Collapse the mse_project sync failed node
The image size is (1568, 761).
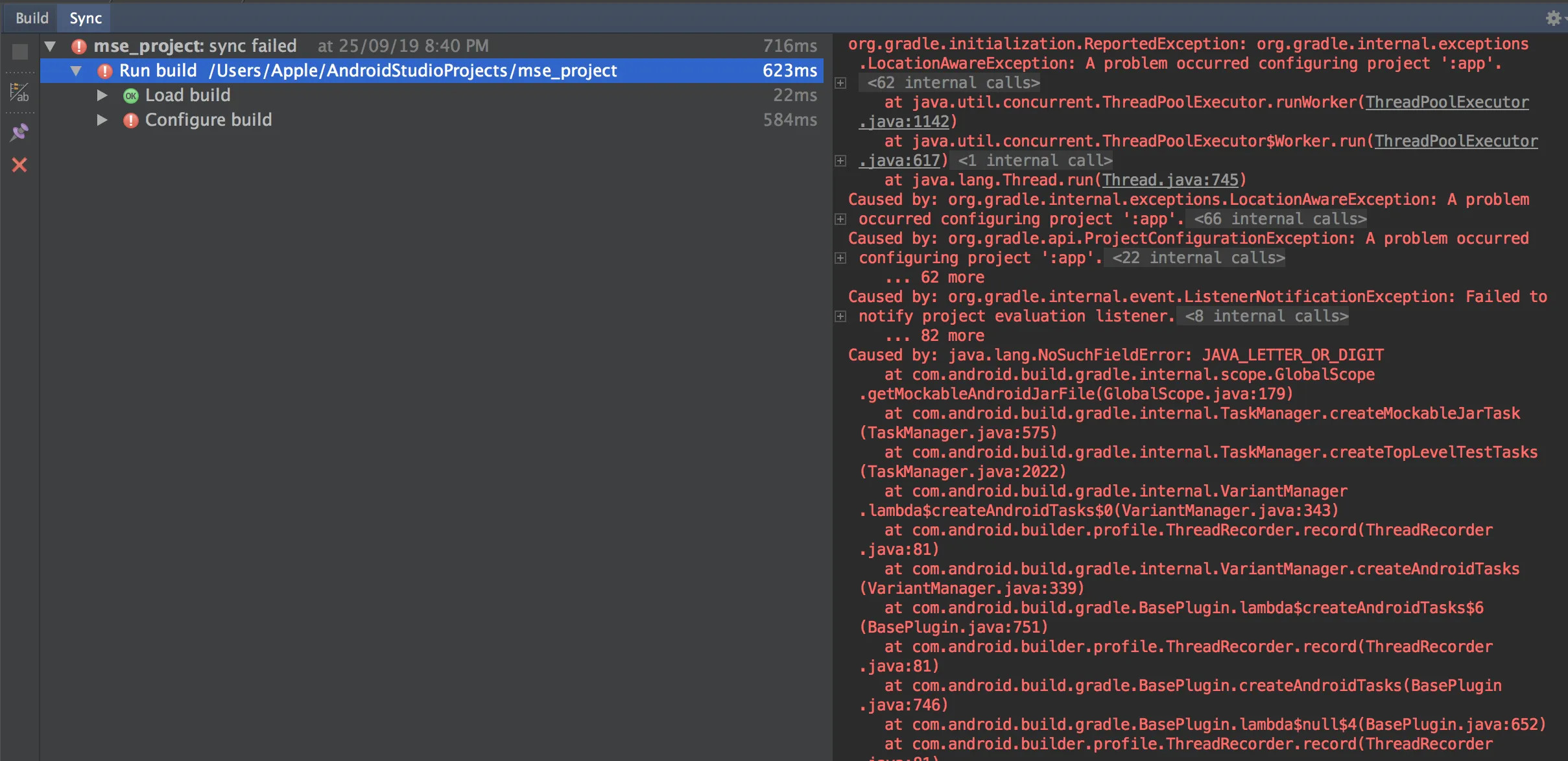click(x=50, y=46)
